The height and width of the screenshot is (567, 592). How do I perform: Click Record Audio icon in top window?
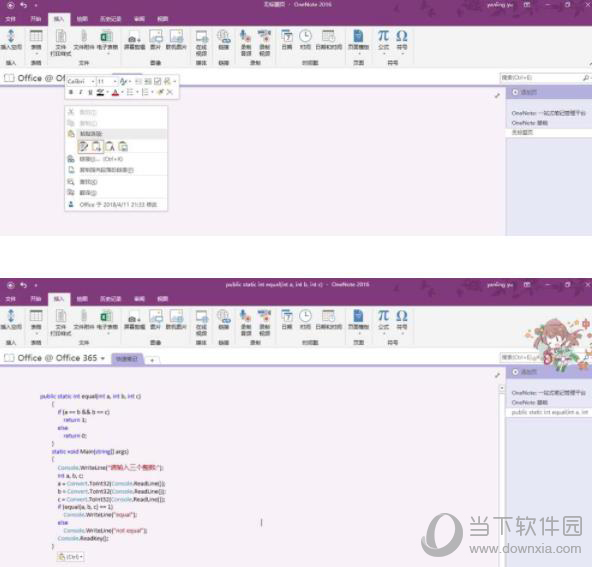245,36
